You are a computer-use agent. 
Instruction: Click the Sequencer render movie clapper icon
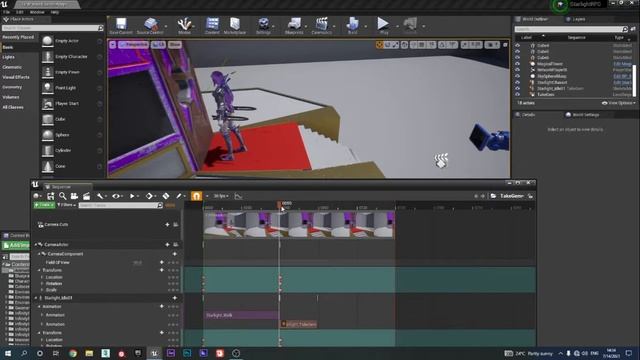click(87, 196)
